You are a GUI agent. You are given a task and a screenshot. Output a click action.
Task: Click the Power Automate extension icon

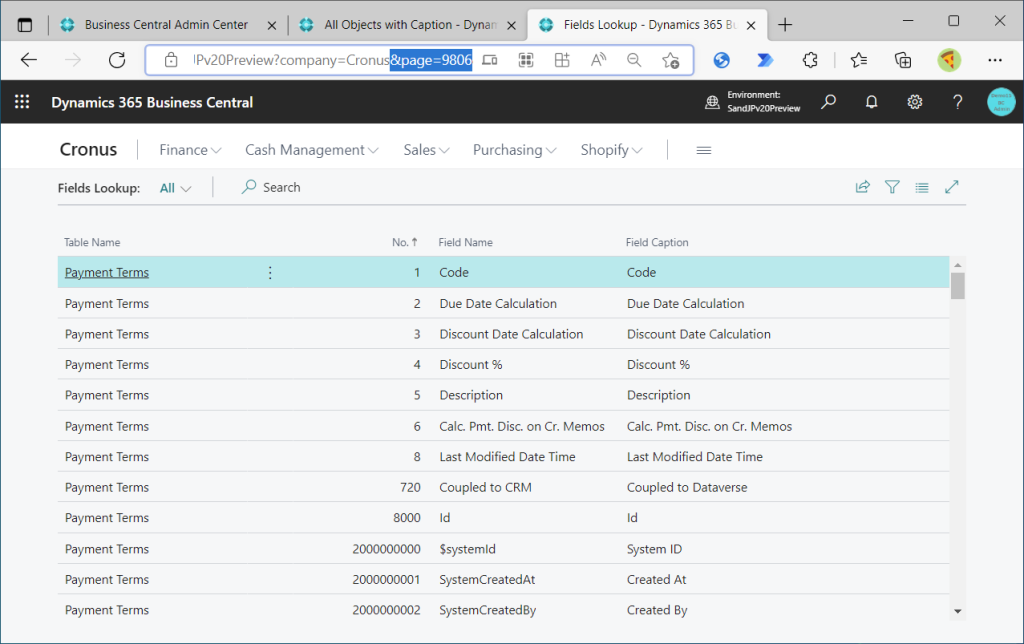click(765, 60)
